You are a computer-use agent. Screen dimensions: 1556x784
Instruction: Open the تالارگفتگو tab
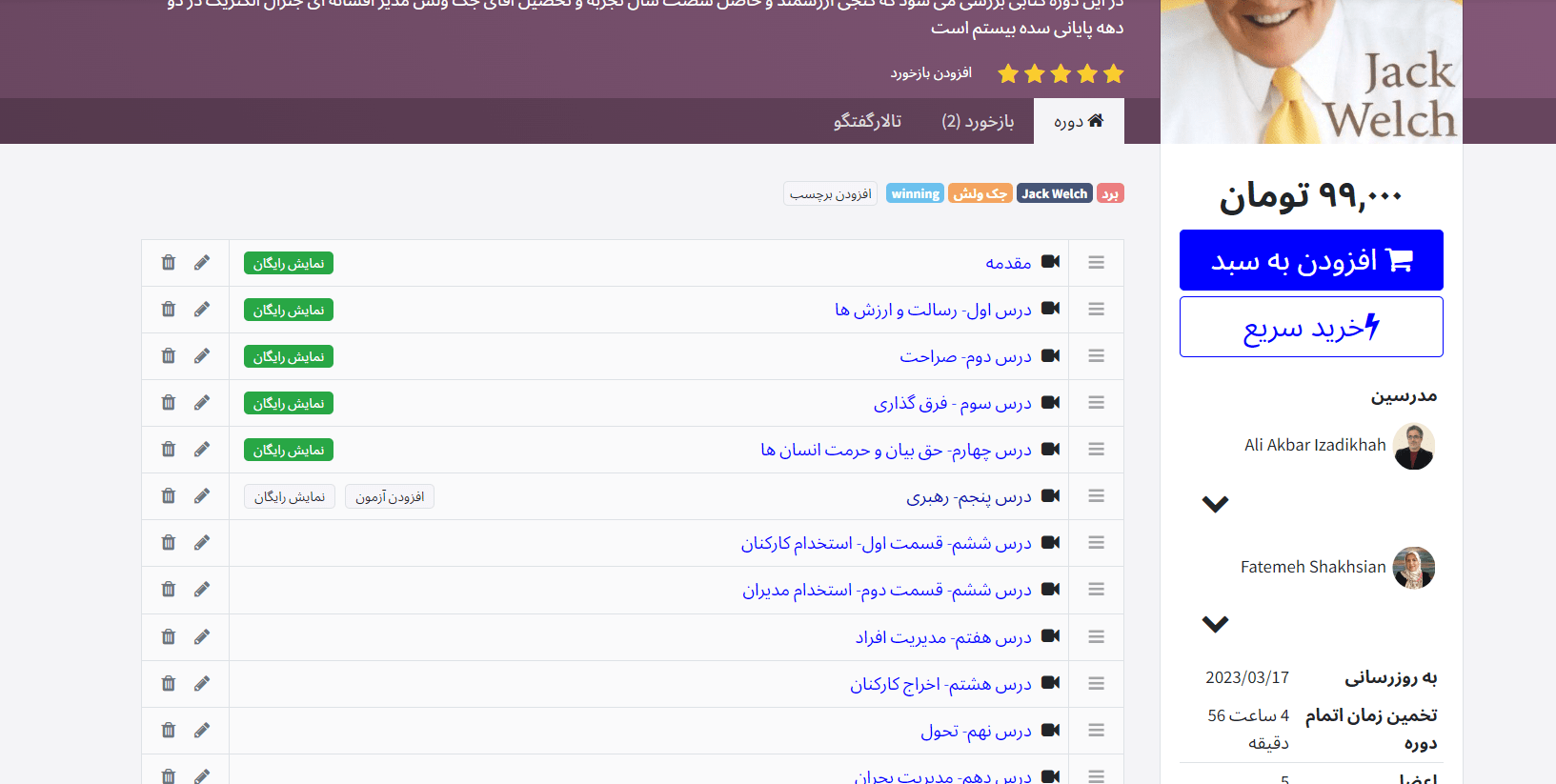[x=867, y=121]
